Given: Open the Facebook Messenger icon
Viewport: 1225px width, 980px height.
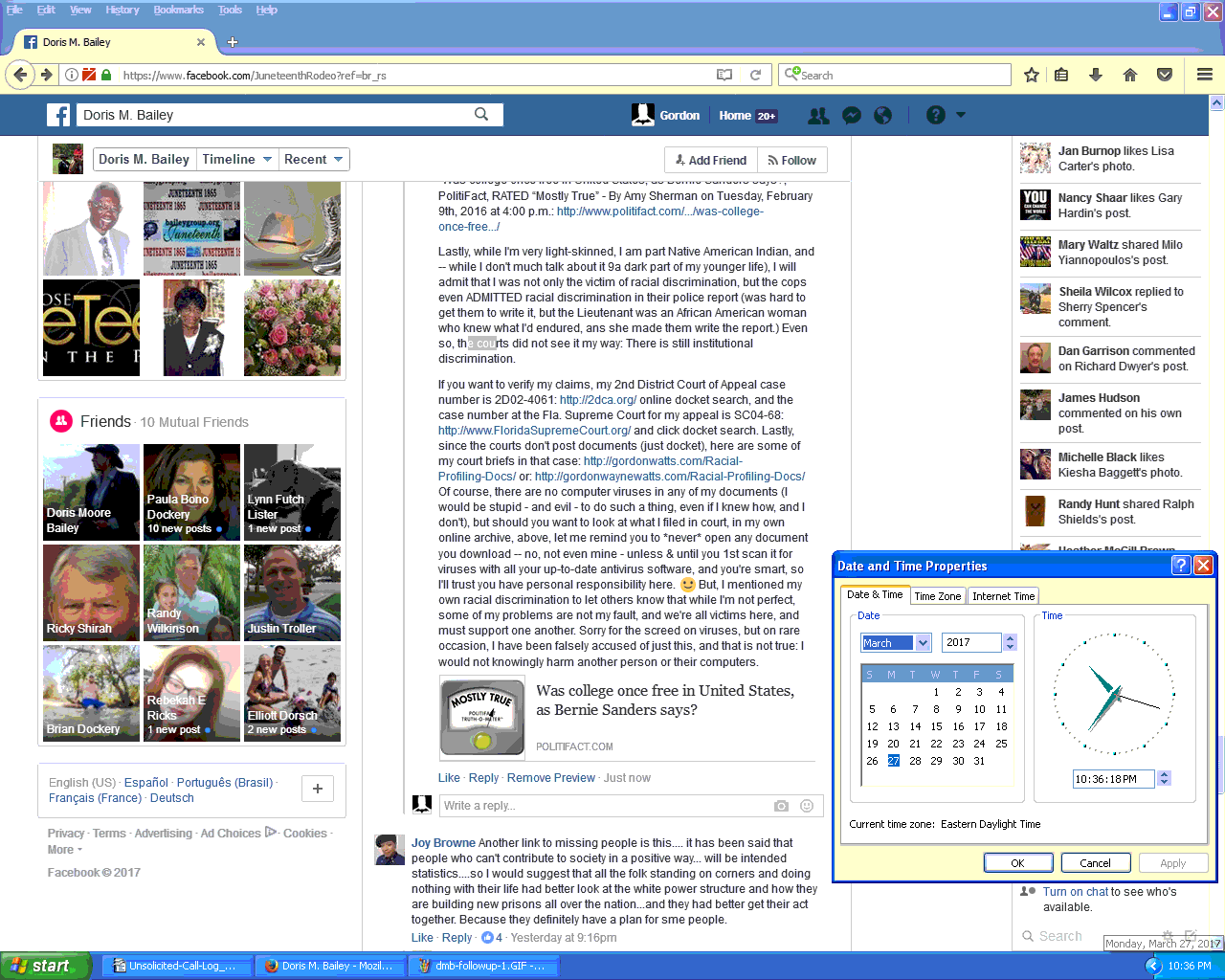Looking at the screenshot, I should 851,116.
